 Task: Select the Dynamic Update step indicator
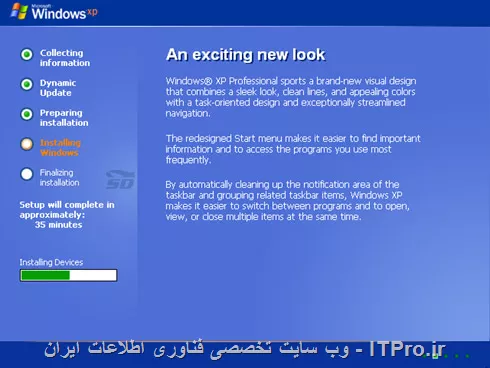click(27, 84)
